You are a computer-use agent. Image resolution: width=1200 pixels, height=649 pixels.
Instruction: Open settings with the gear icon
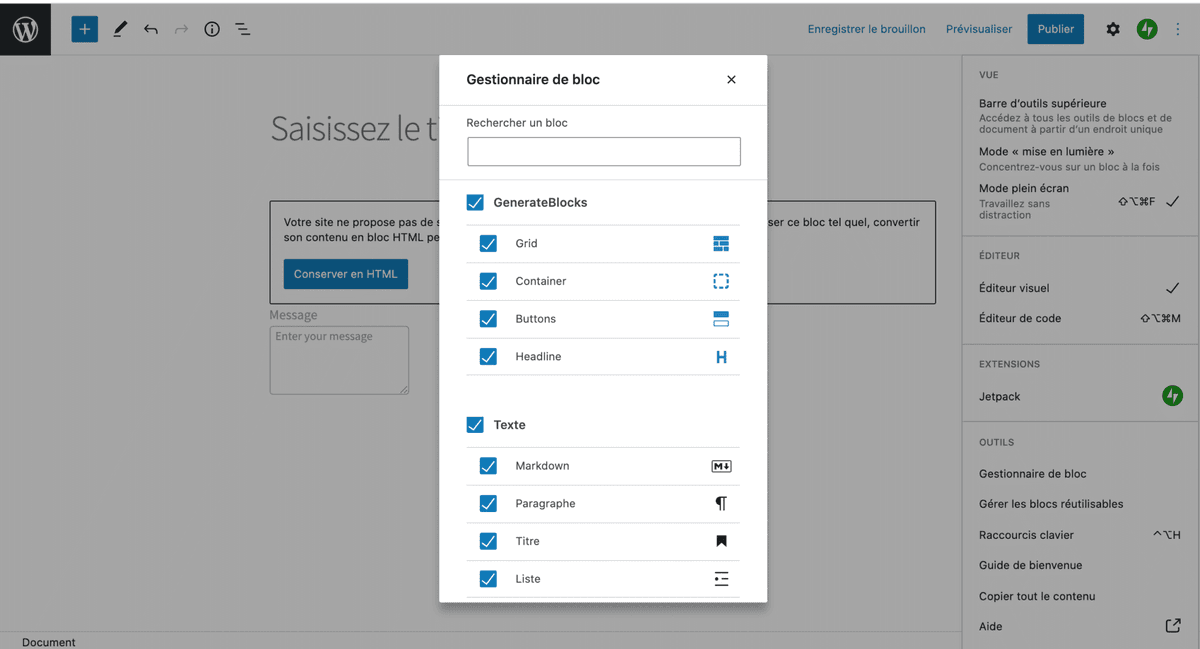click(x=1113, y=29)
